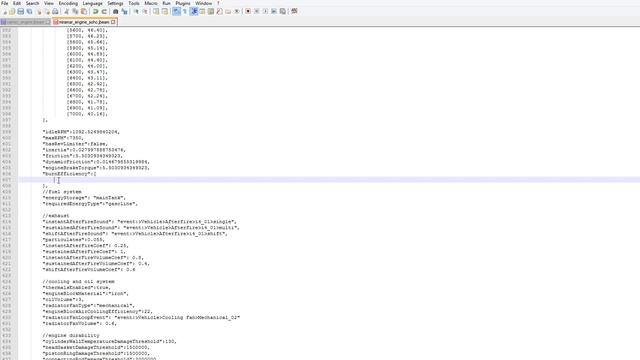Open the Macro menu
The width and height of the screenshot is (640, 360).
(151, 3)
